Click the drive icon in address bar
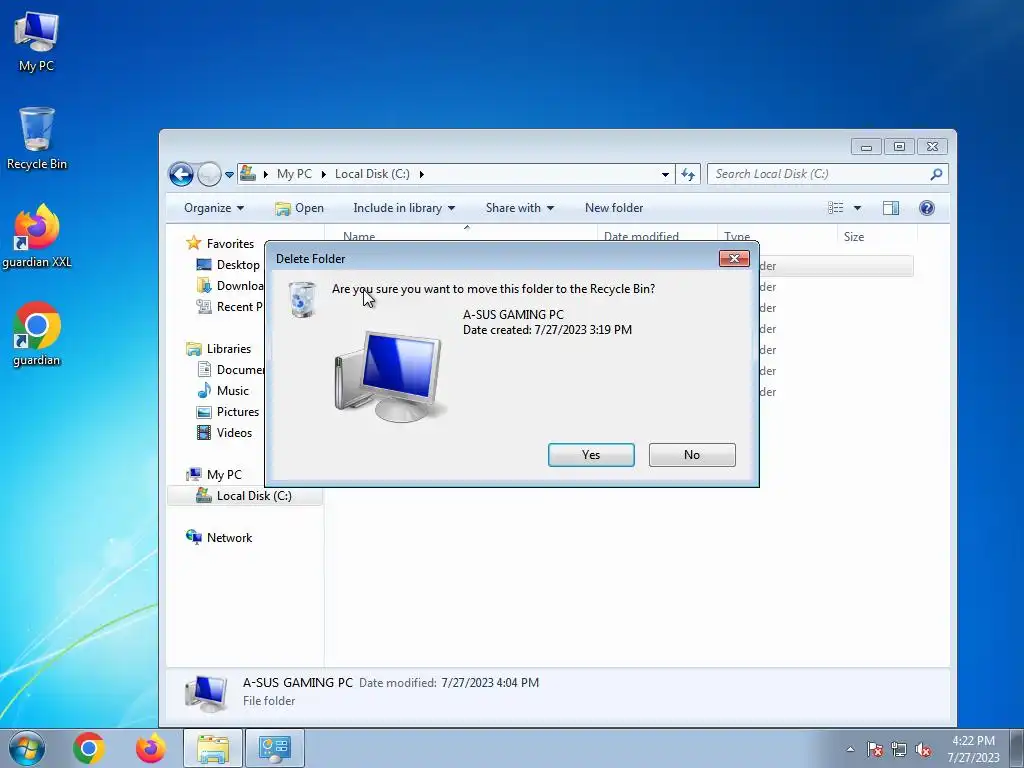 pos(248,174)
